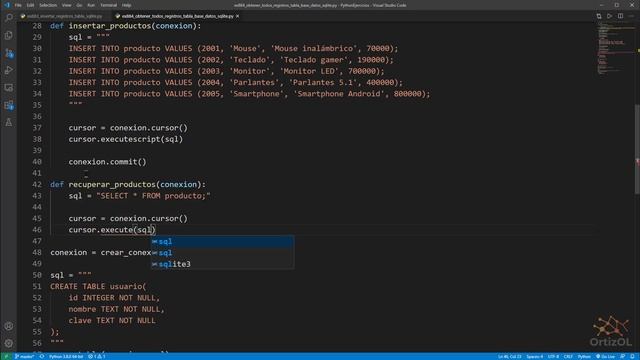Click the VS Code logo icon
The width and height of the screenshot is (640, 360).
(x=7, y=5)
